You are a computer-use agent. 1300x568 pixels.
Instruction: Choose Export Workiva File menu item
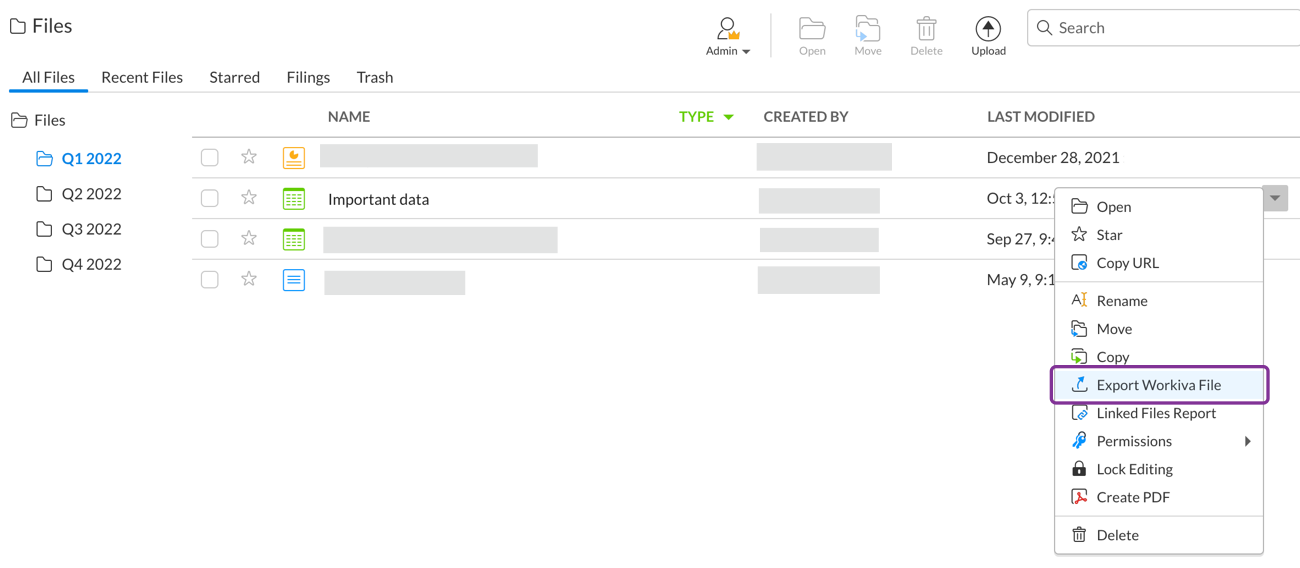point(1158,385)
